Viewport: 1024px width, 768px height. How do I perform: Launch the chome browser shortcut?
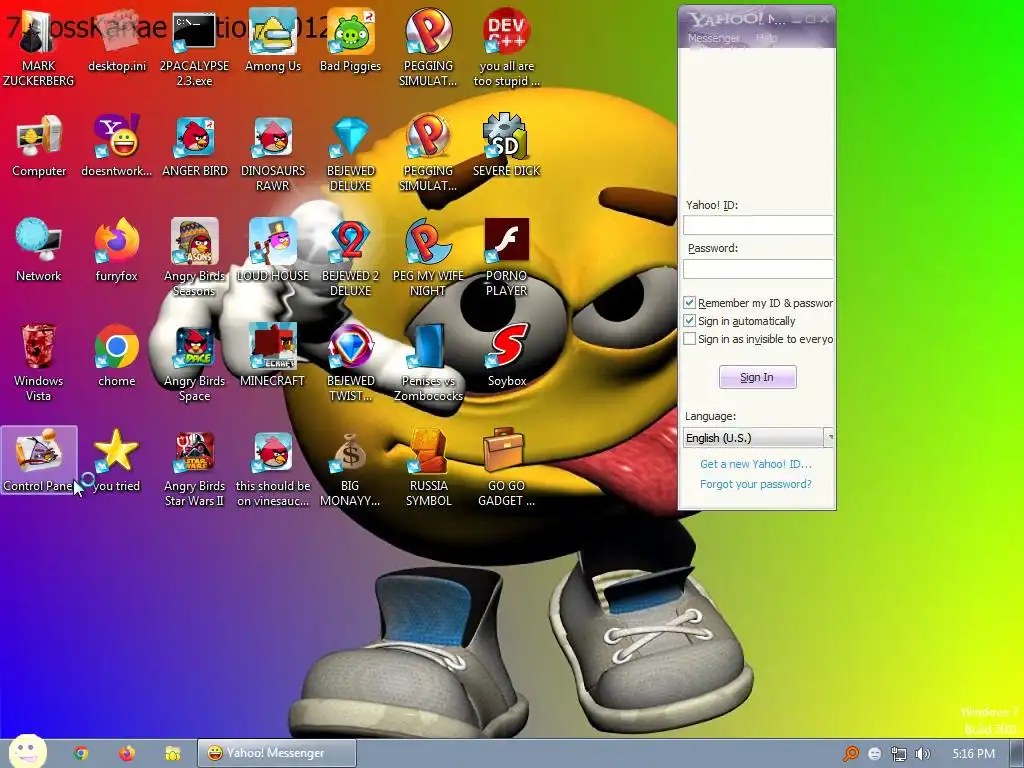(117, 357)
